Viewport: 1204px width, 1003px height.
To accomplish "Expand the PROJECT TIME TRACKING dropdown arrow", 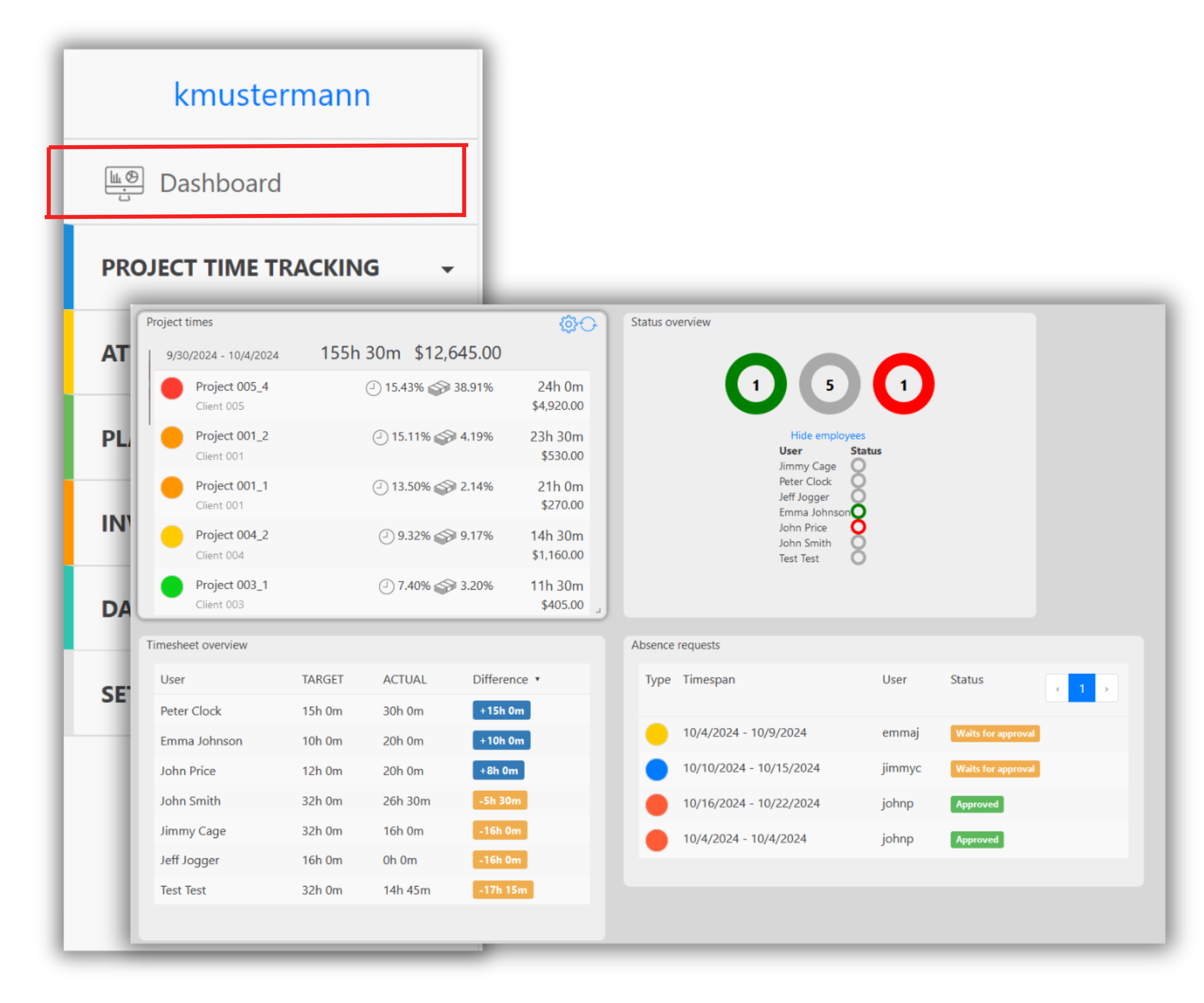I will coord(447,269).
